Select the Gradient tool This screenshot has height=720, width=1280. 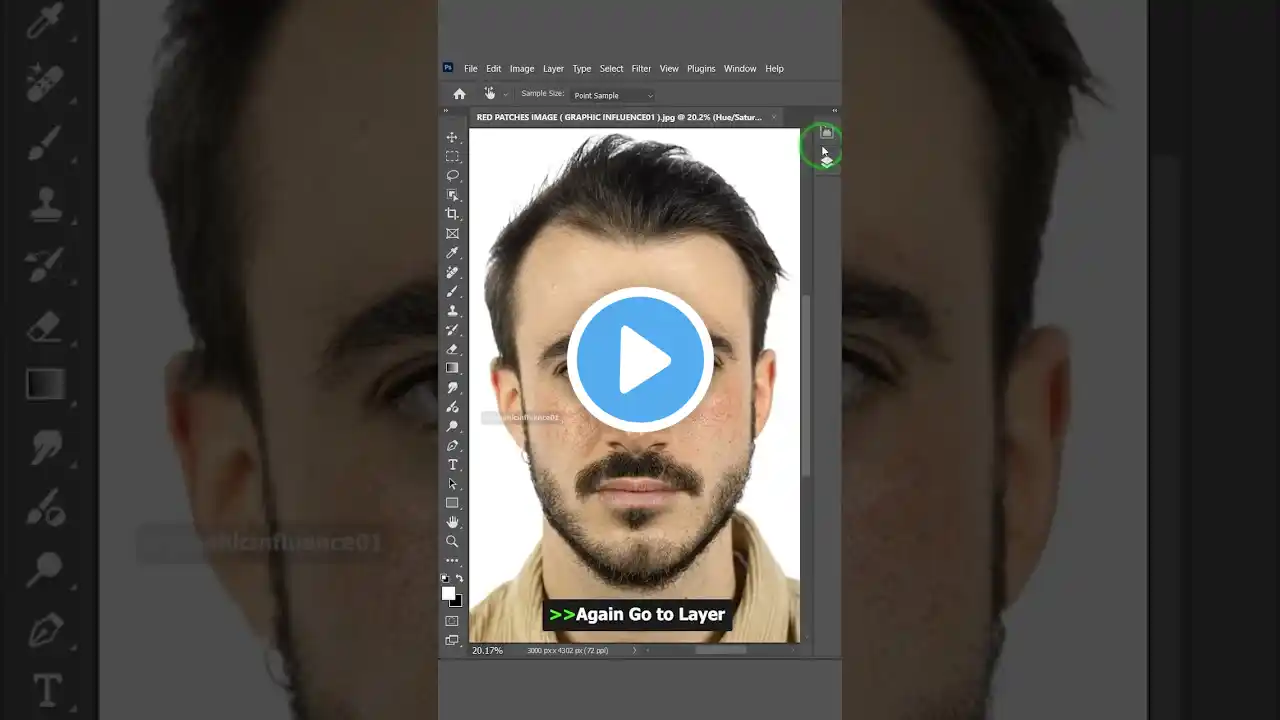point(452,368)
